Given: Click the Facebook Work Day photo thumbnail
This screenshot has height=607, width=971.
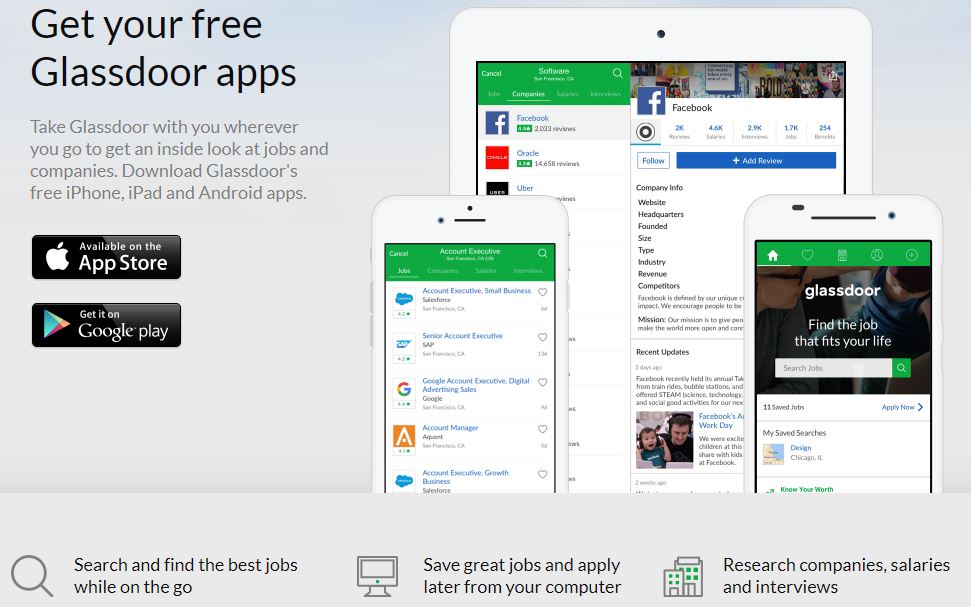Looking at the screenshot, I should point(664,440).
